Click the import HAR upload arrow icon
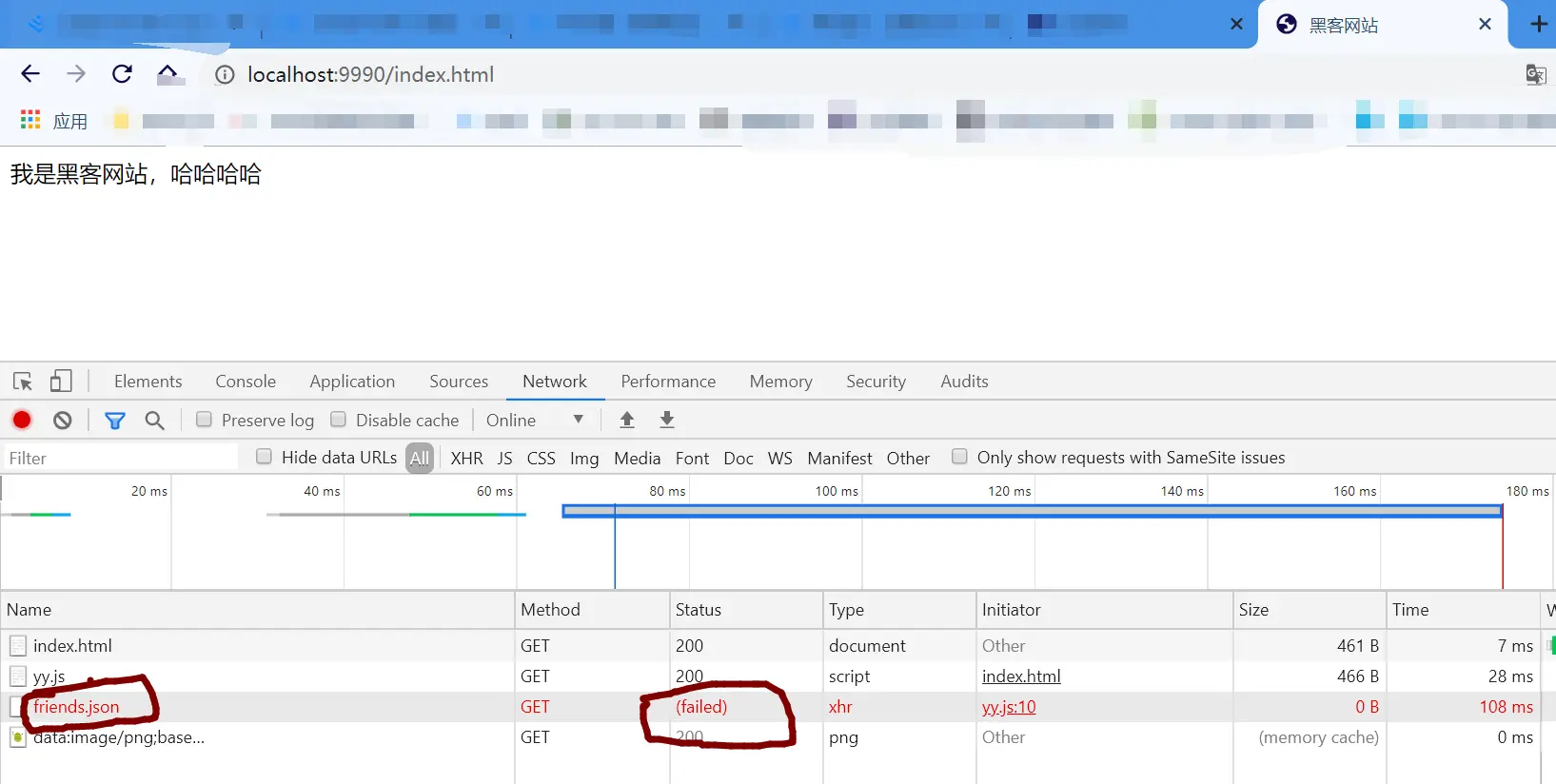The width and height of the screenshot is (1556, 784). [x=627, y=420]
